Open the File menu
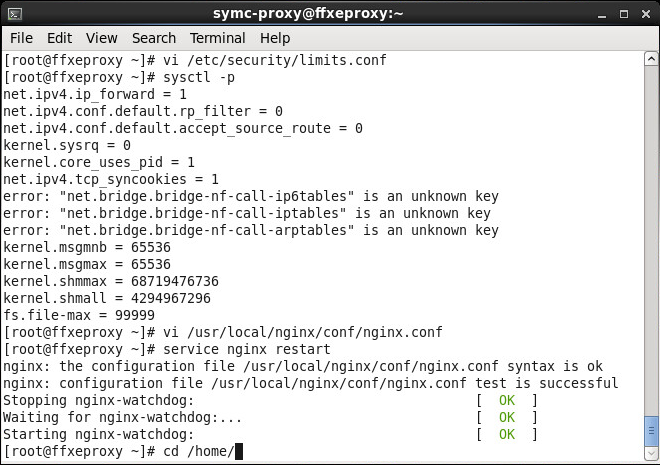The width and height of the screenshot is (660, 465). (x=20, y=38)
